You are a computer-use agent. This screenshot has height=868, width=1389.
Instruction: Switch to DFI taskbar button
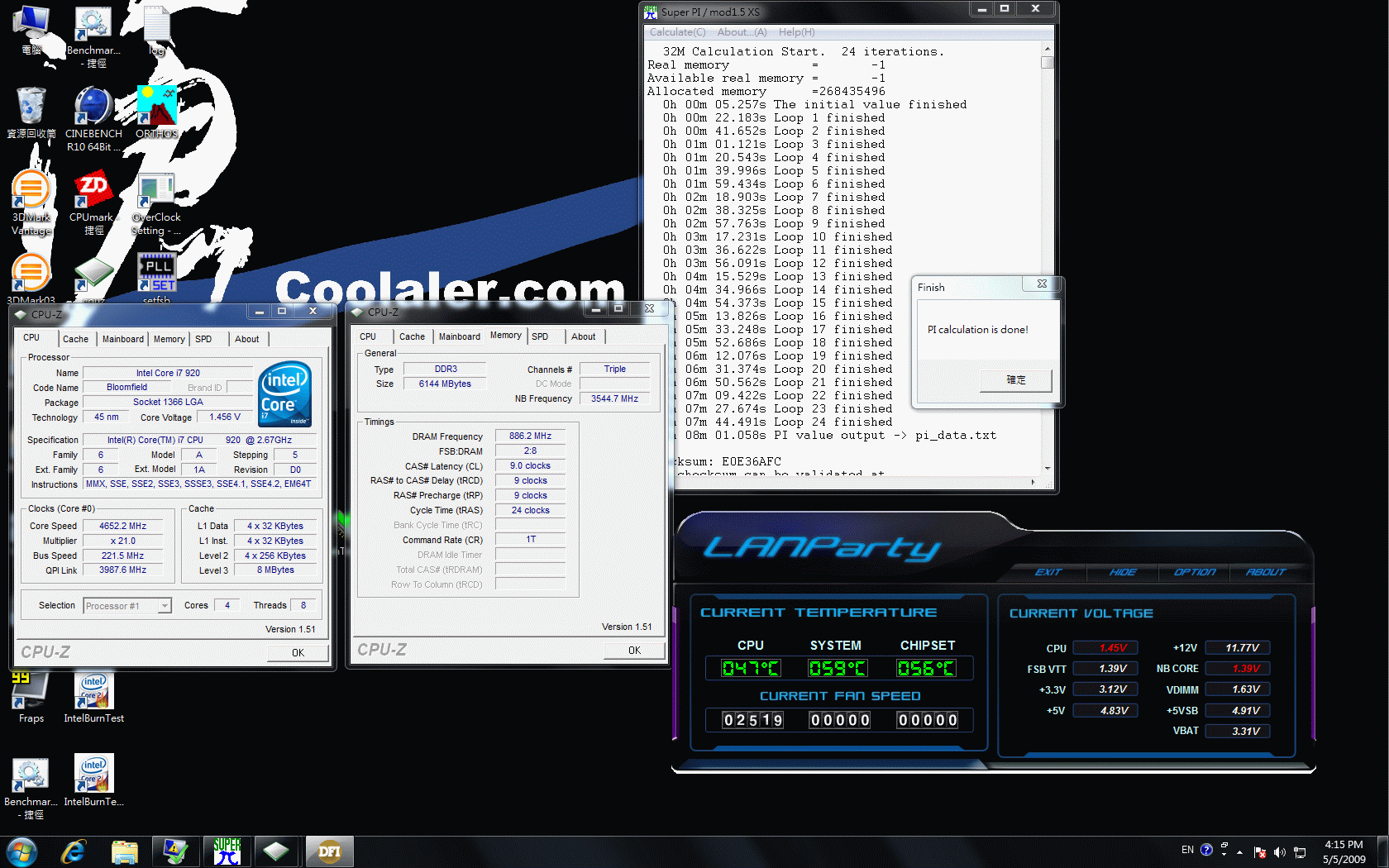click(329, 851)
